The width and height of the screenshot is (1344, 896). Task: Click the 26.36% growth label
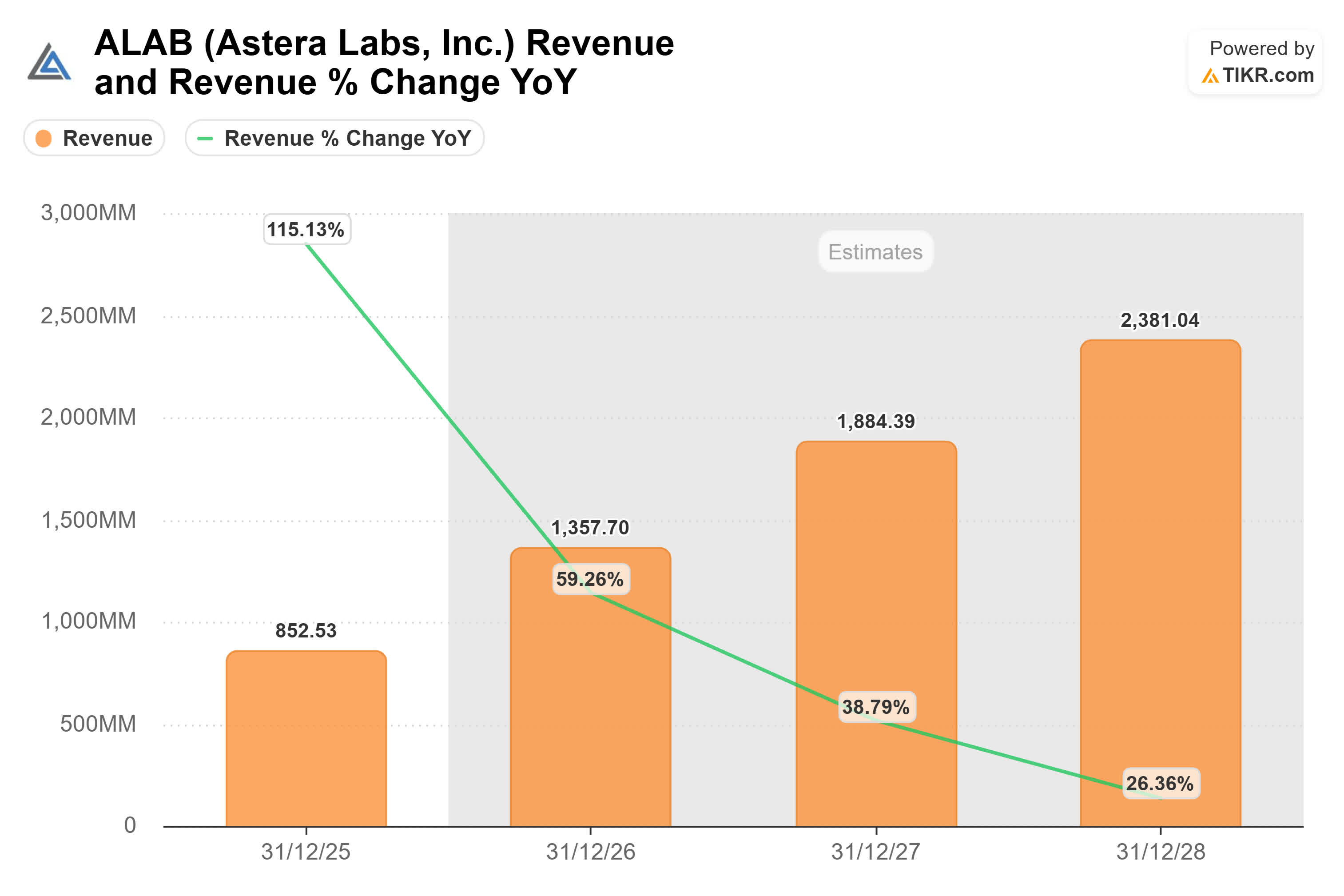tap(1161, 783)
